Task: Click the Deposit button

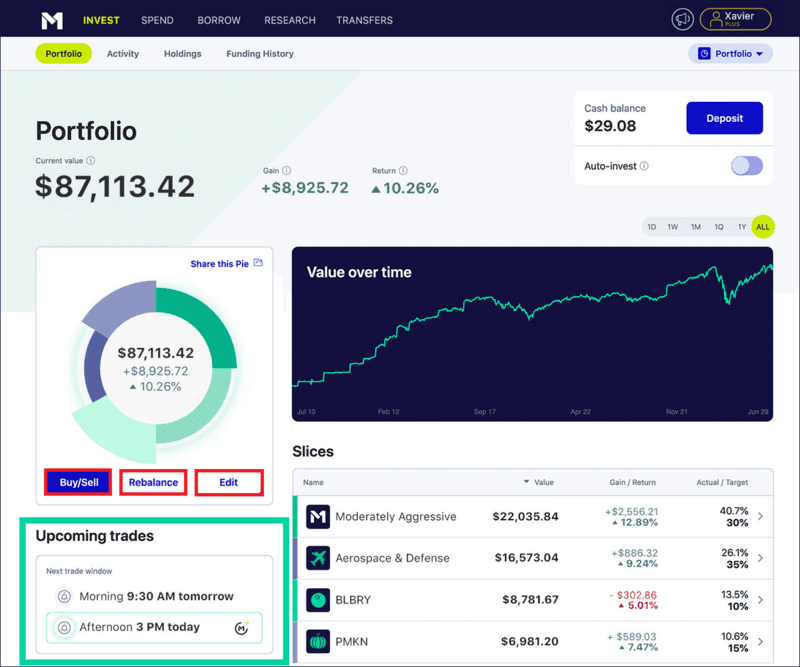Action: coord(724,118)
